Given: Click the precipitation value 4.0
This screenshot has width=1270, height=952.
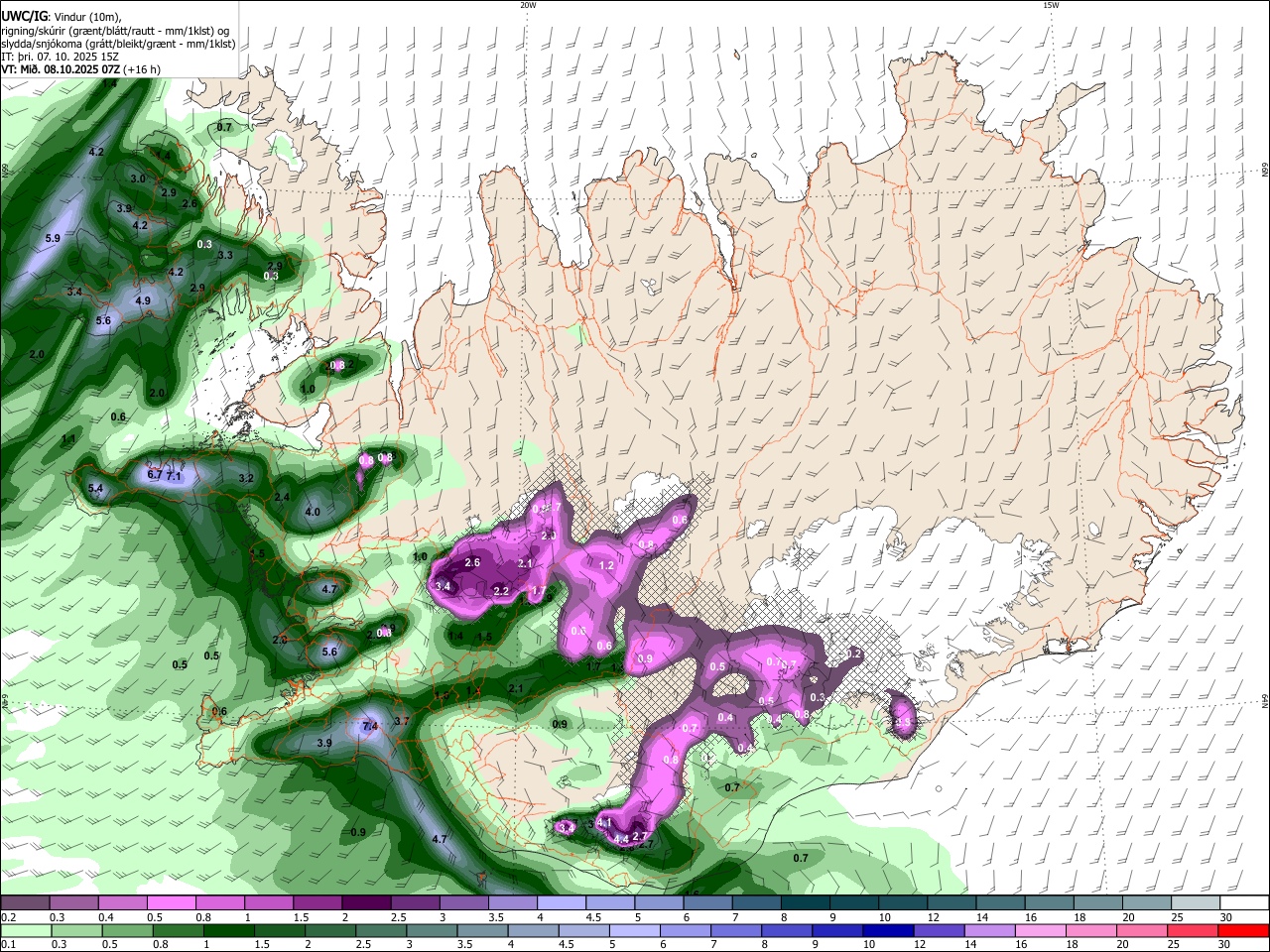Looking at the screenshot, I should click(313, 512).
